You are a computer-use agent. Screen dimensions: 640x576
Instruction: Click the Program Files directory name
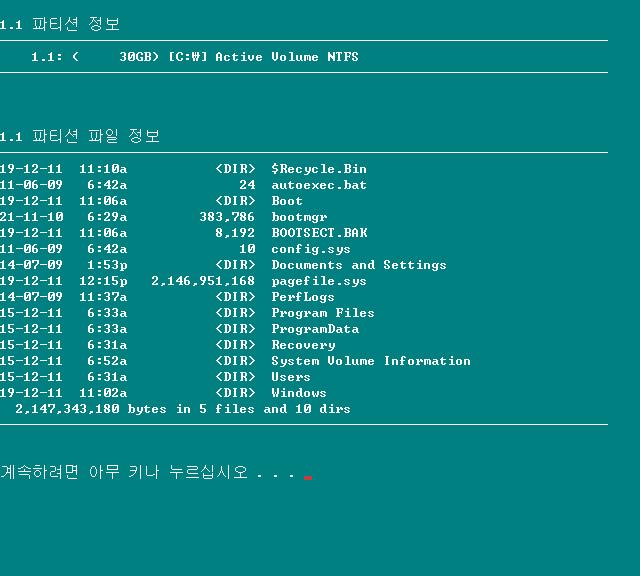pyautogui.click(x=323, y=313)
